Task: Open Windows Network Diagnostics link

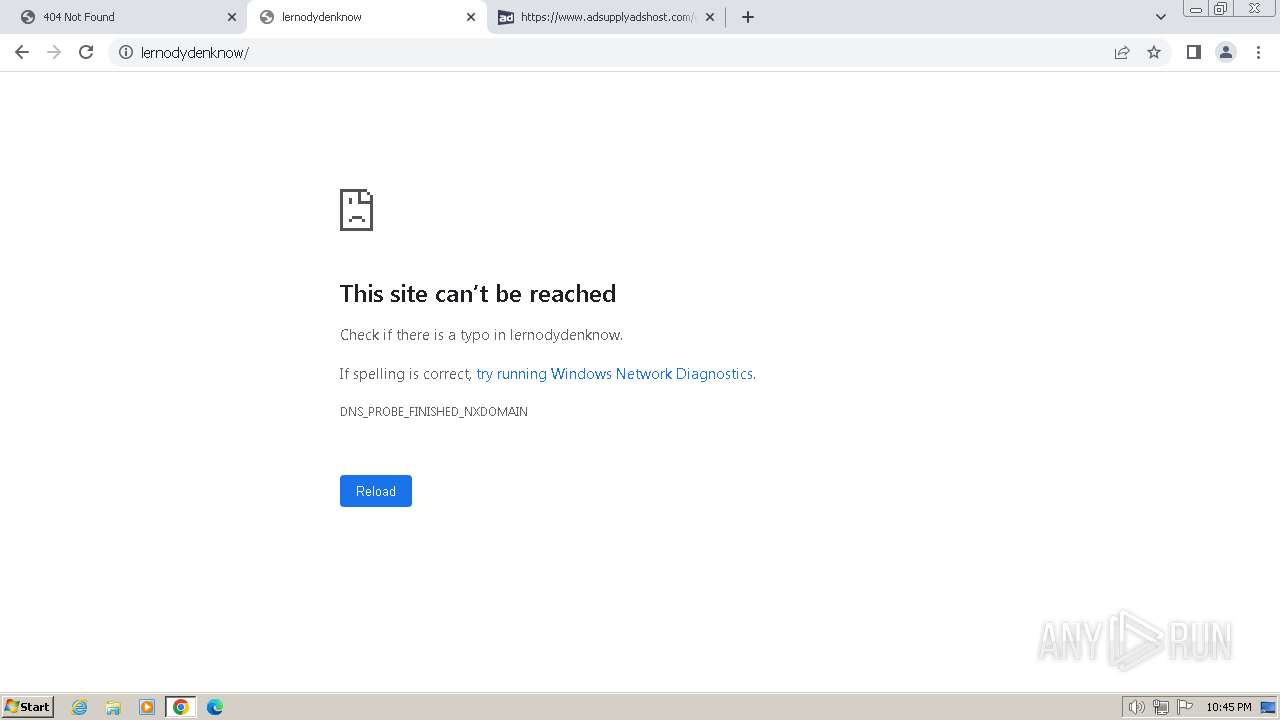Action: pos(615,374)
